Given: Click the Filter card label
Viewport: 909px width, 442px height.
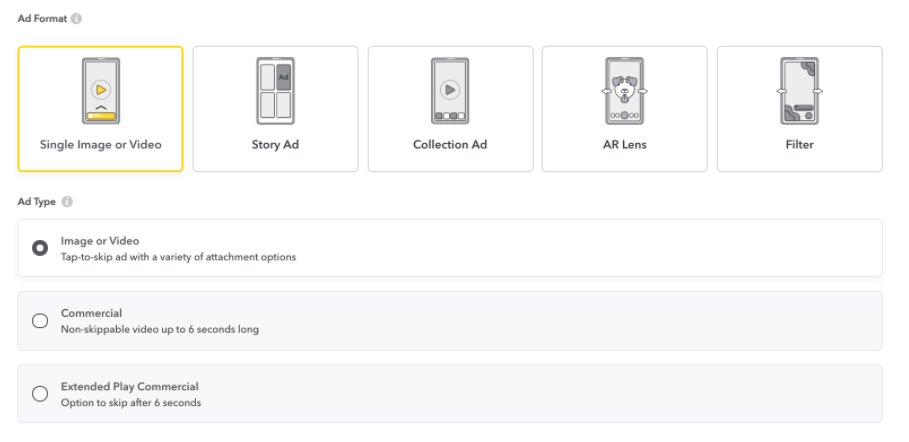Looking at the screenshot, I should click(x=799, y=144).
